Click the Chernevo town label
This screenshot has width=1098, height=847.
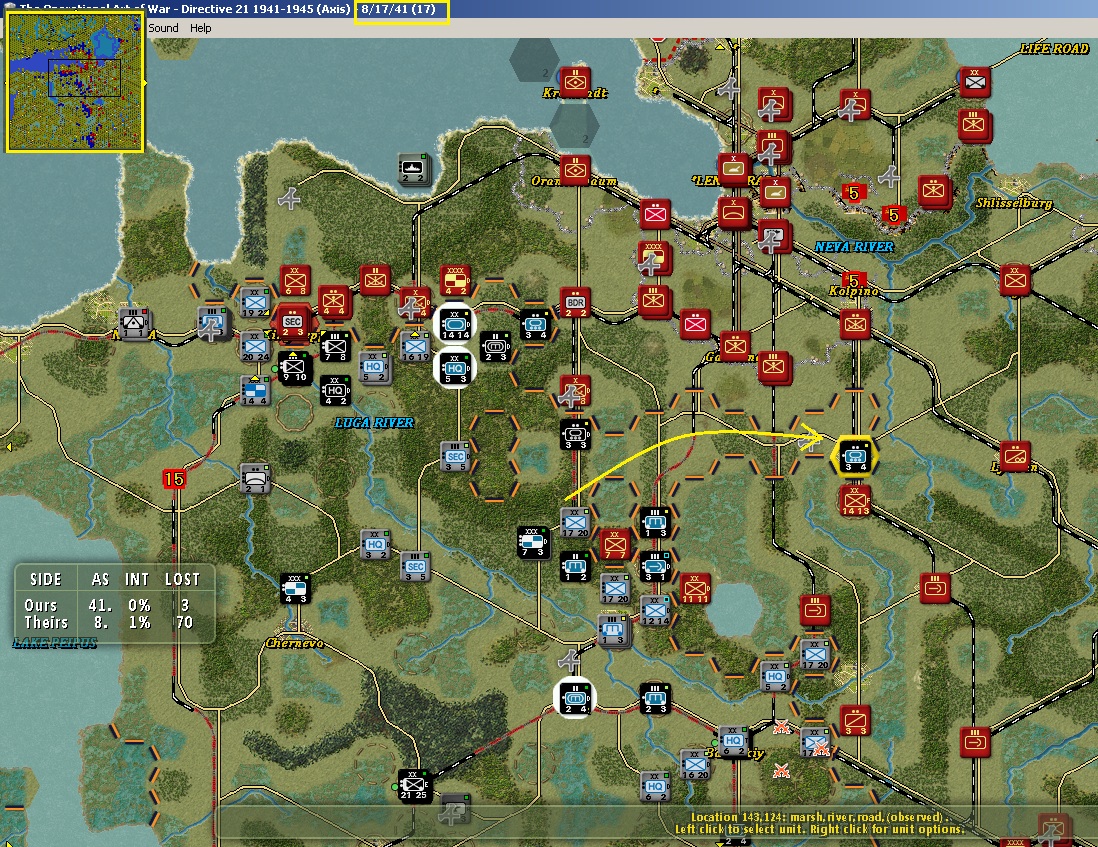point(294,643)
